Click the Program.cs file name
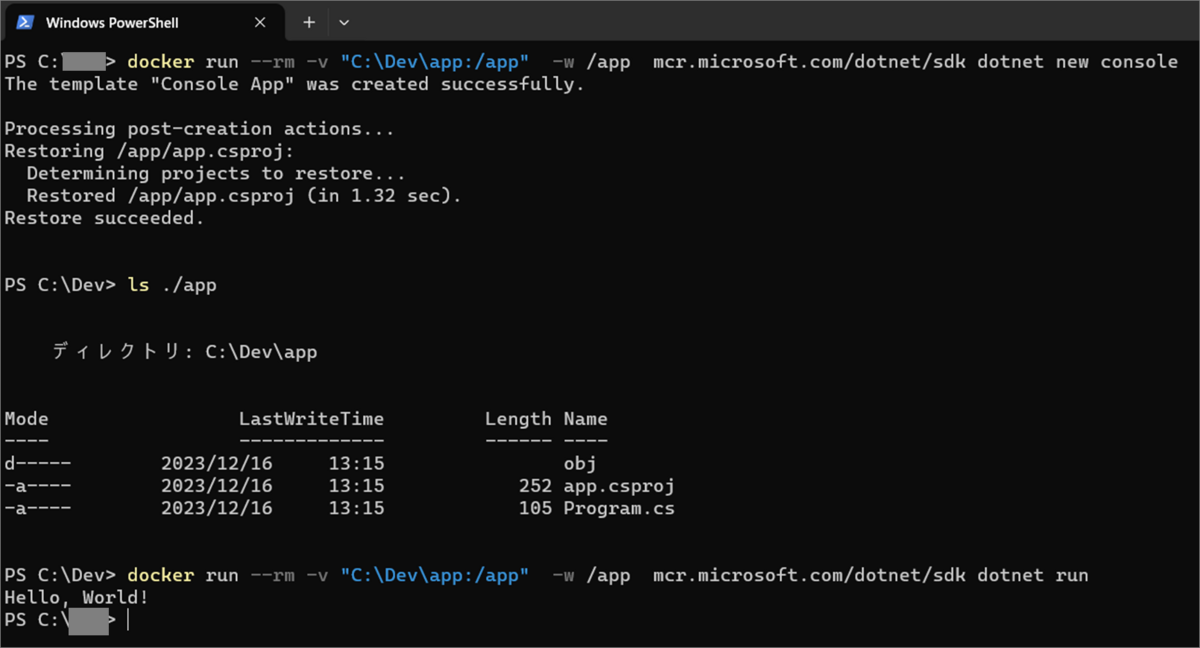The width and height of the screenshot is (1200, 648). coord(618,509)
